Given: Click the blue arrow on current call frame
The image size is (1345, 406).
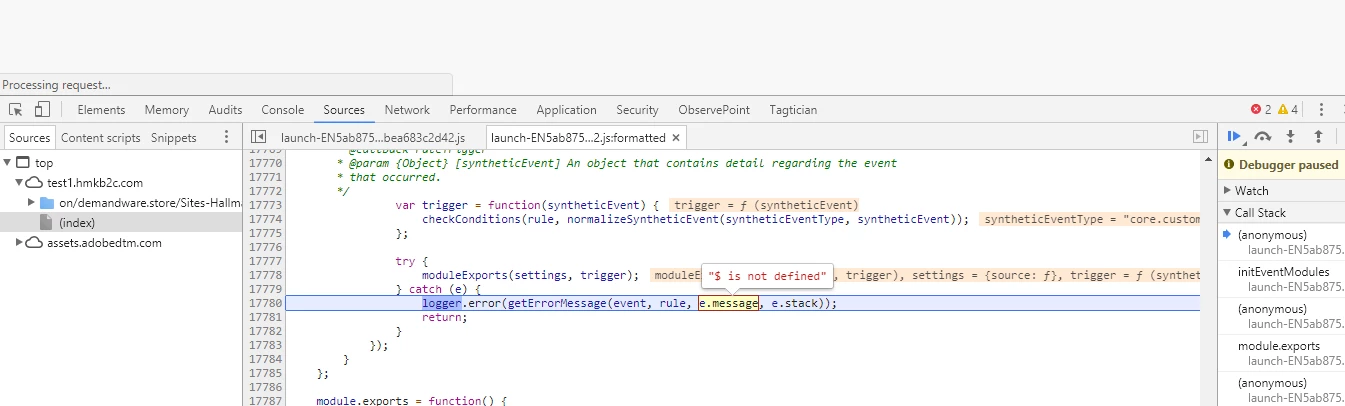Looking at the screenshot, I should coord(1228,234).
